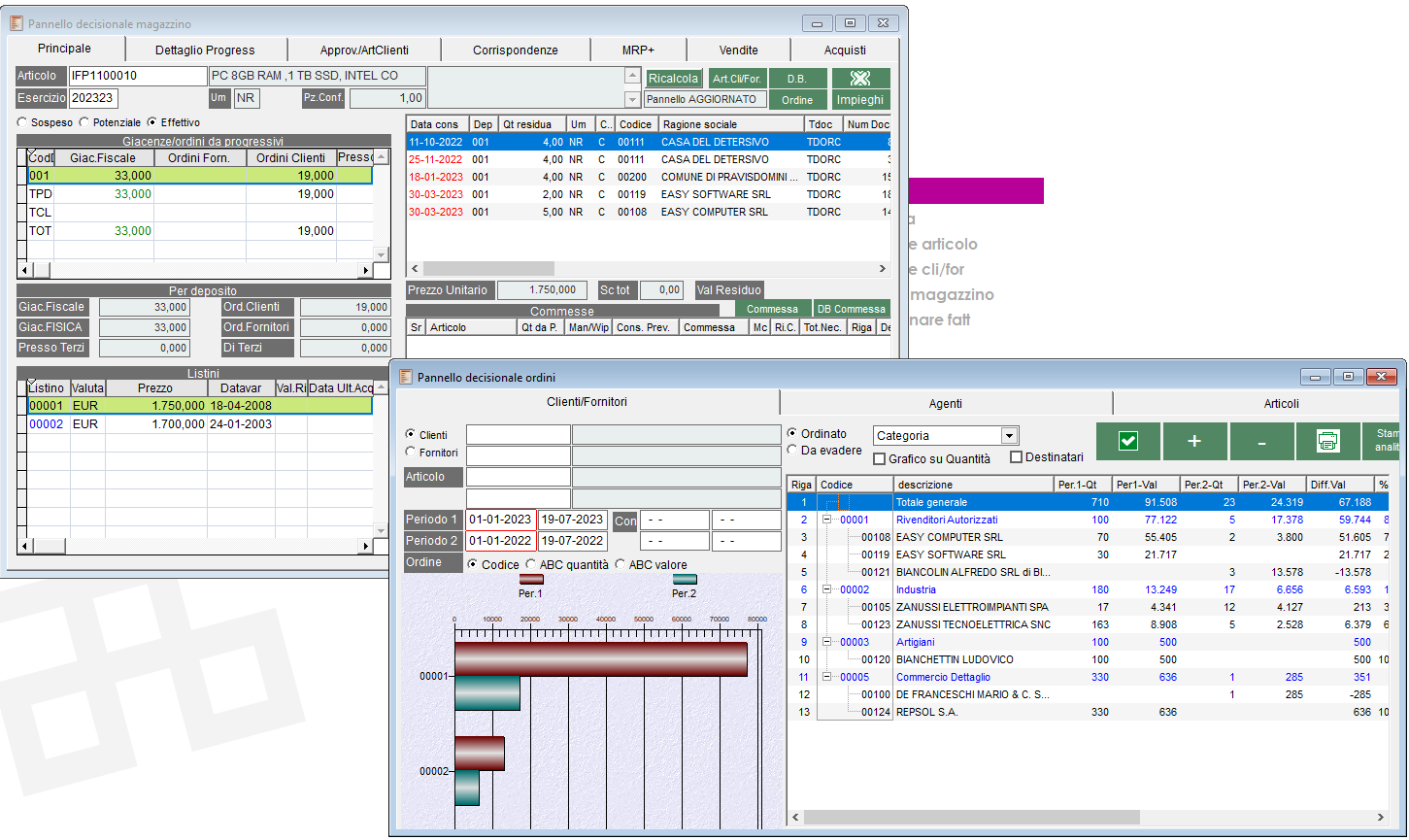Select the Sospeso radio button
Screen dimensions: 1409x840
[22, 123]
